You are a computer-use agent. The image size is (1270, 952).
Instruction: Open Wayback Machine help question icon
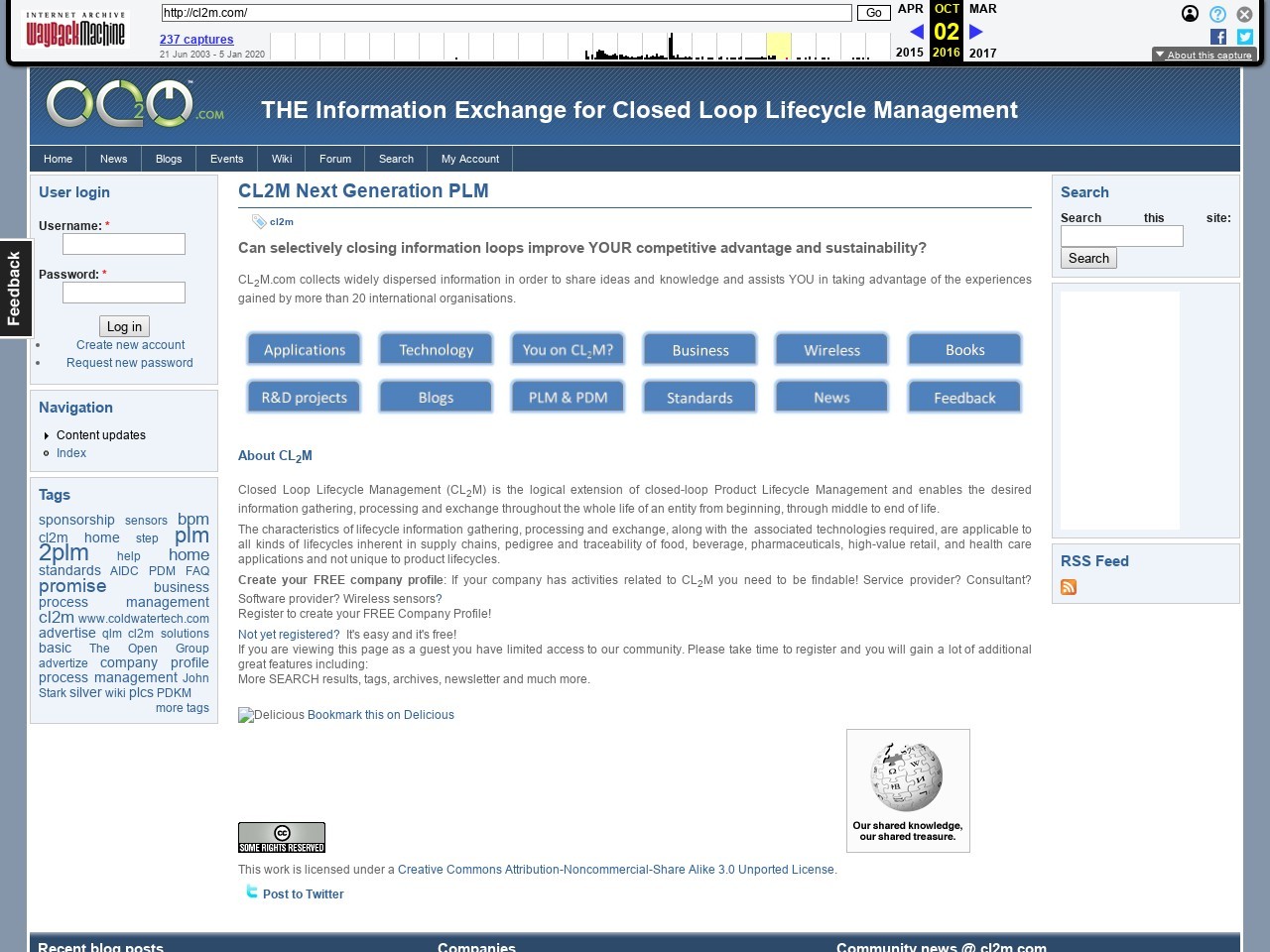pos(1217,14)
